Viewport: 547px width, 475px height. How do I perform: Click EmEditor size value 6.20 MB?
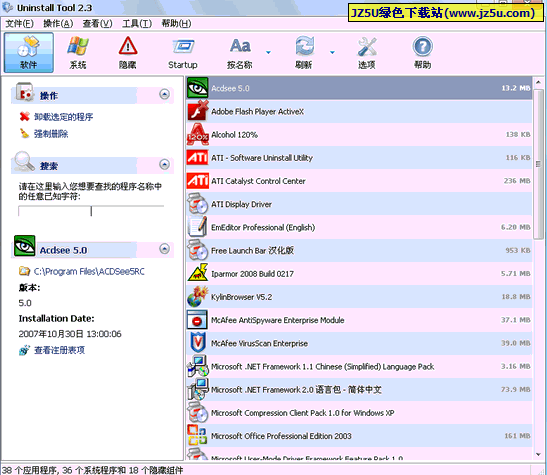tap(516, 227)
